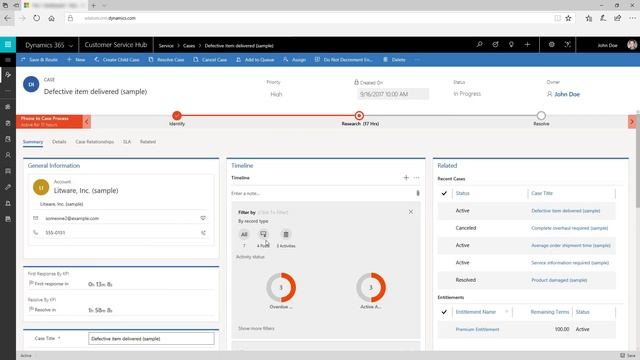The height and width of the screenshot is (360, 640).
Task: Switch to the Details tab
Action: 59,142
